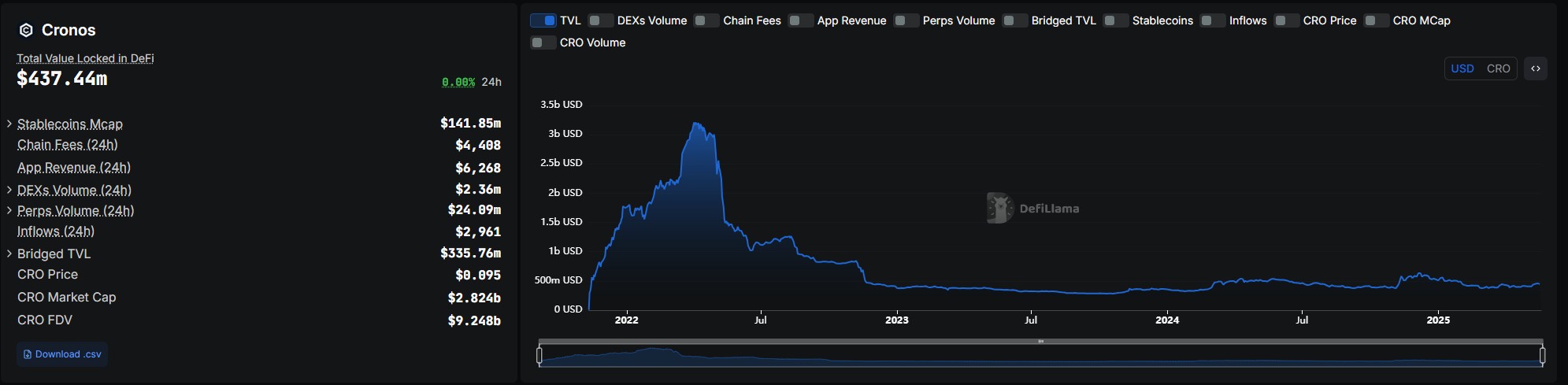Turn on the Chain Fees toggle

click(706, 20)
